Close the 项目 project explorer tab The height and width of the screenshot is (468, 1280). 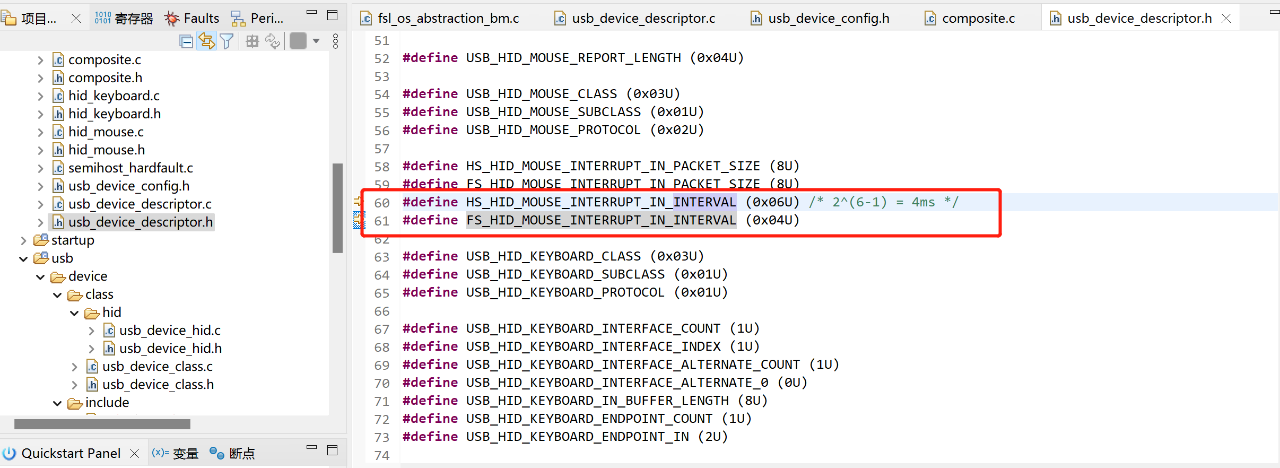click(76, 18)
